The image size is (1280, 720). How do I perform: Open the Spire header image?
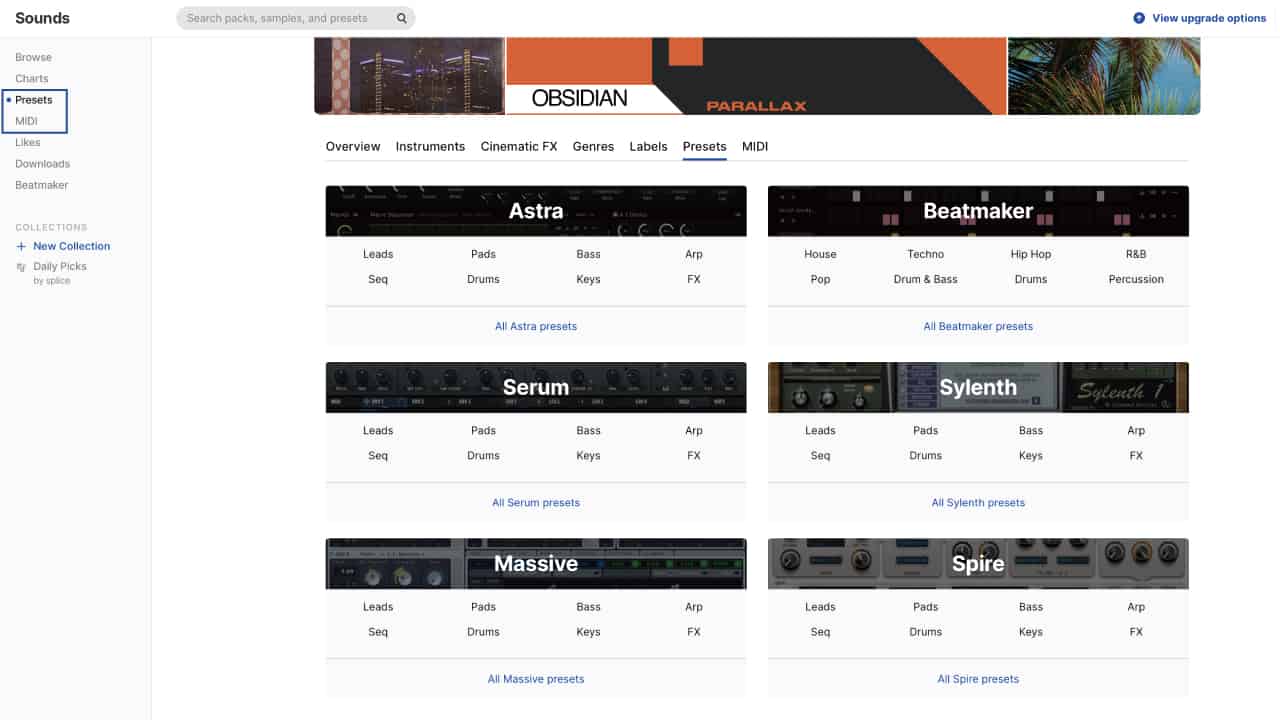(978, 564)
